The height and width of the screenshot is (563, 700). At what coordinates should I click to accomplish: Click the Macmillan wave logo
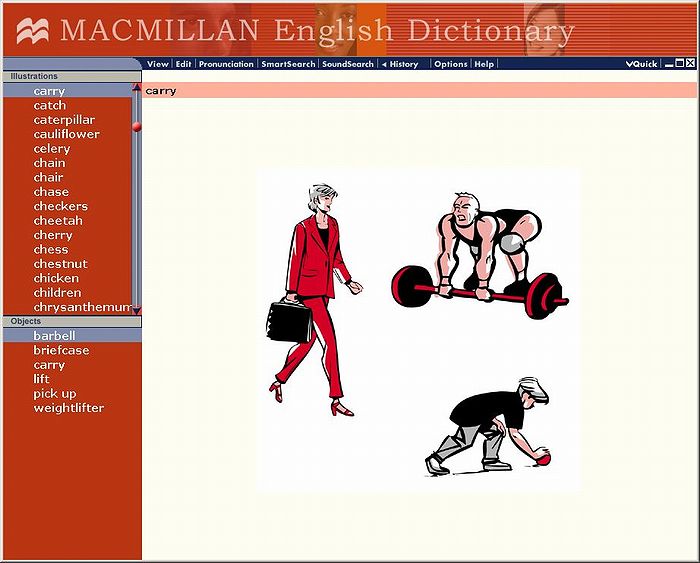click(x=32, y=31)
